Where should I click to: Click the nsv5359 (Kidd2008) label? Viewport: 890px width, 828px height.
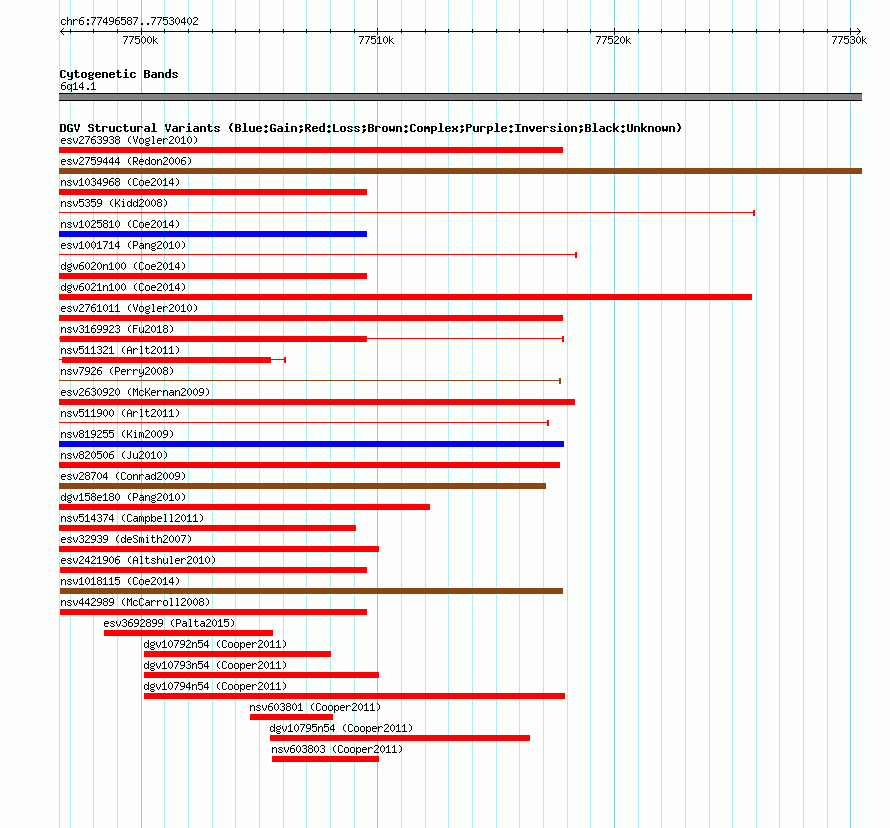[114, 203]
